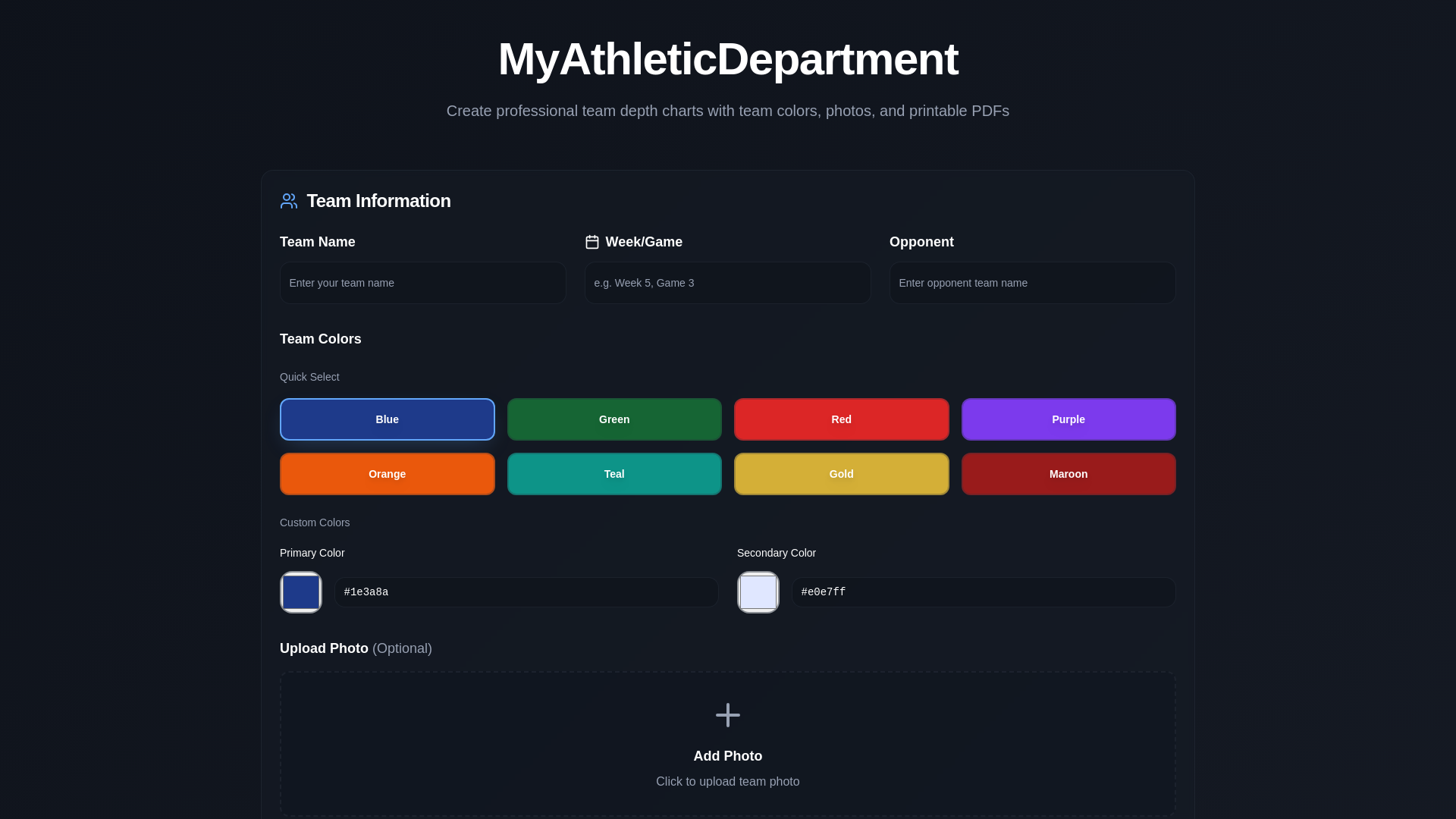This screenshot has width=1456, height=819.
Task: Click the Add Photo upload area
Action: click(727, 755)
